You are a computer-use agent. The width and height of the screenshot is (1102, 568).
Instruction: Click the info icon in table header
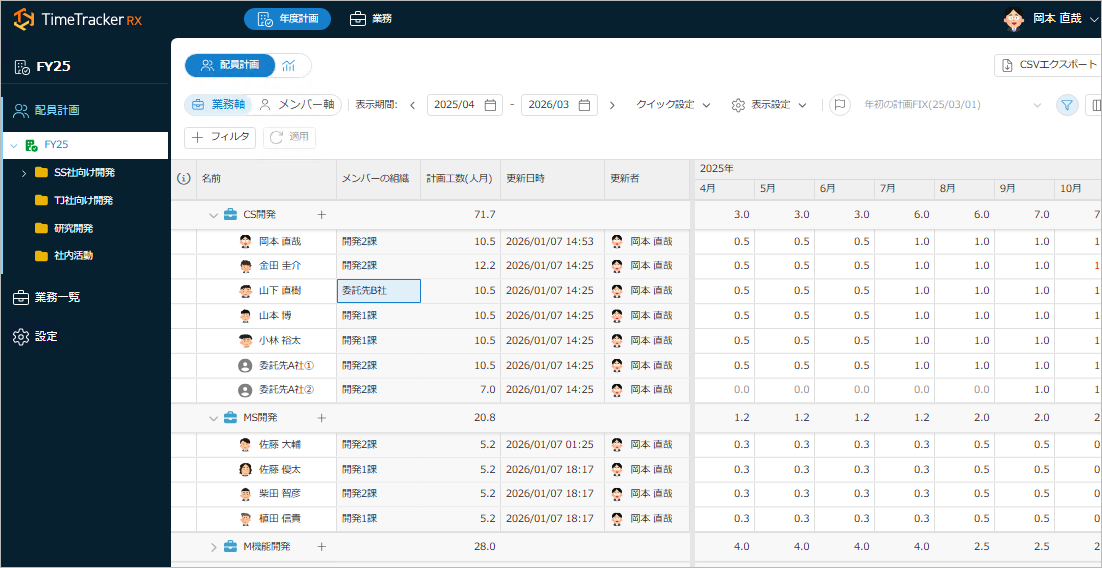pyautogui.click(x=183, y=179)
